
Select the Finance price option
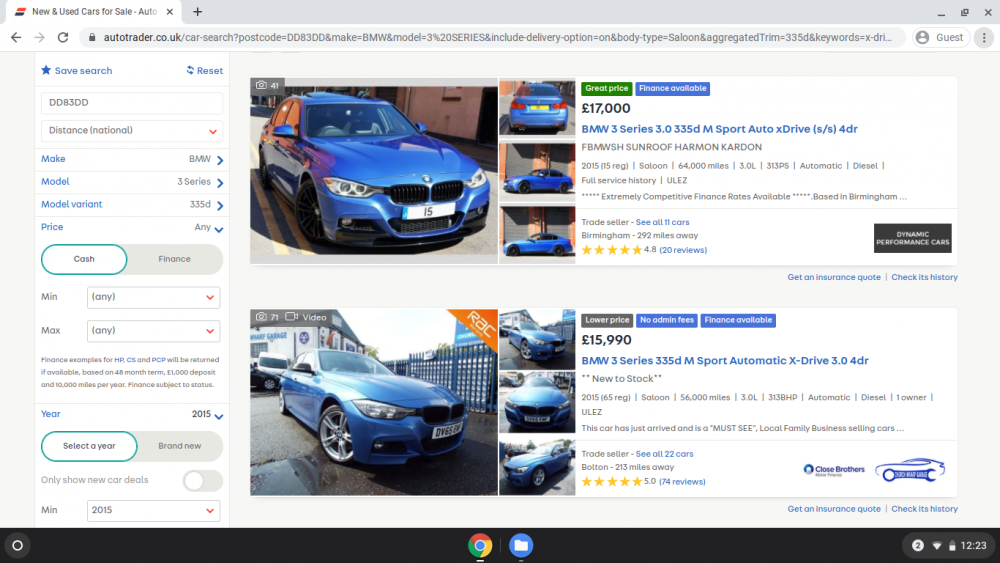(175, 259)
